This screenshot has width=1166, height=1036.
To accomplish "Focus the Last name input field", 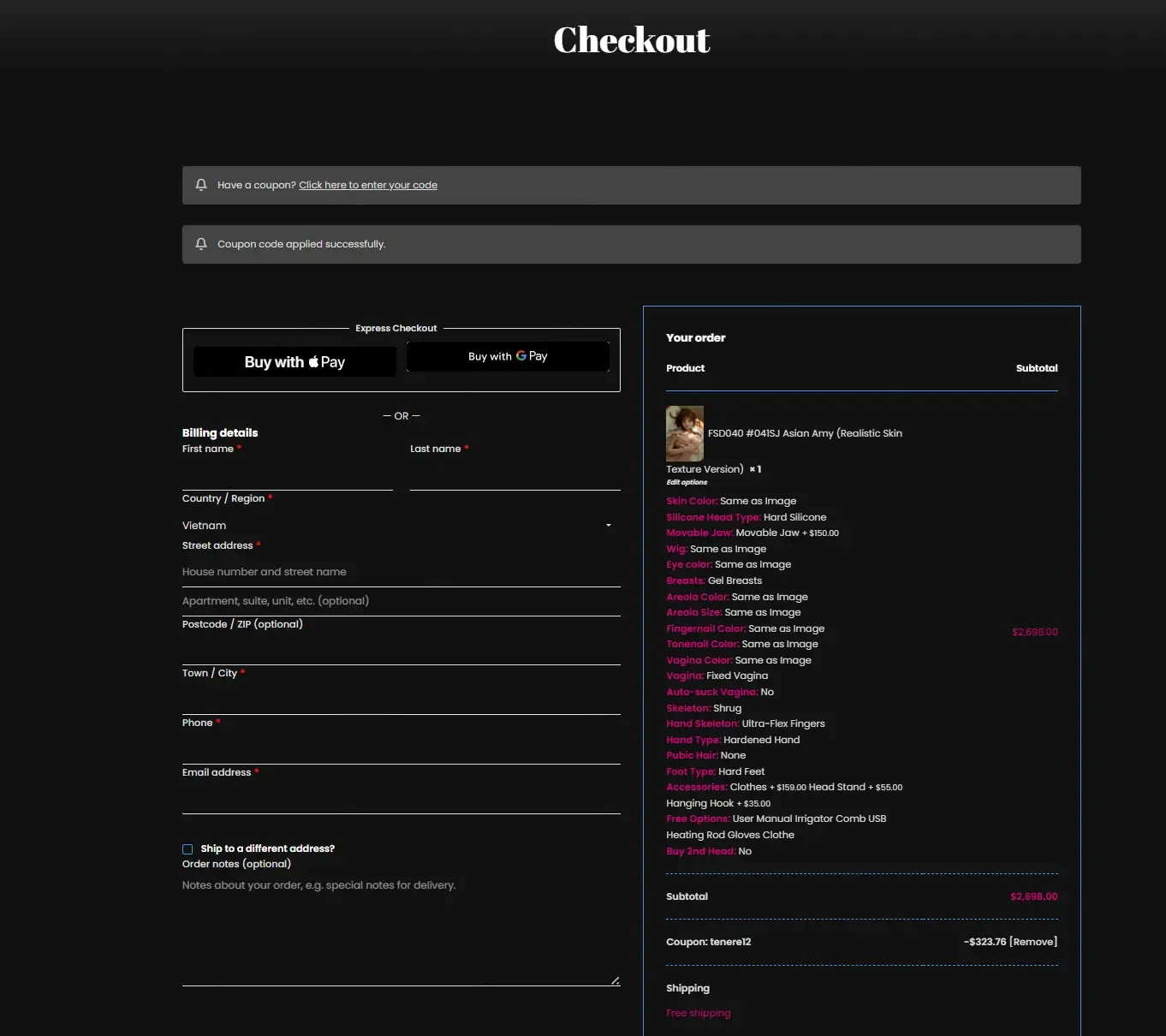I will (515, 474).
